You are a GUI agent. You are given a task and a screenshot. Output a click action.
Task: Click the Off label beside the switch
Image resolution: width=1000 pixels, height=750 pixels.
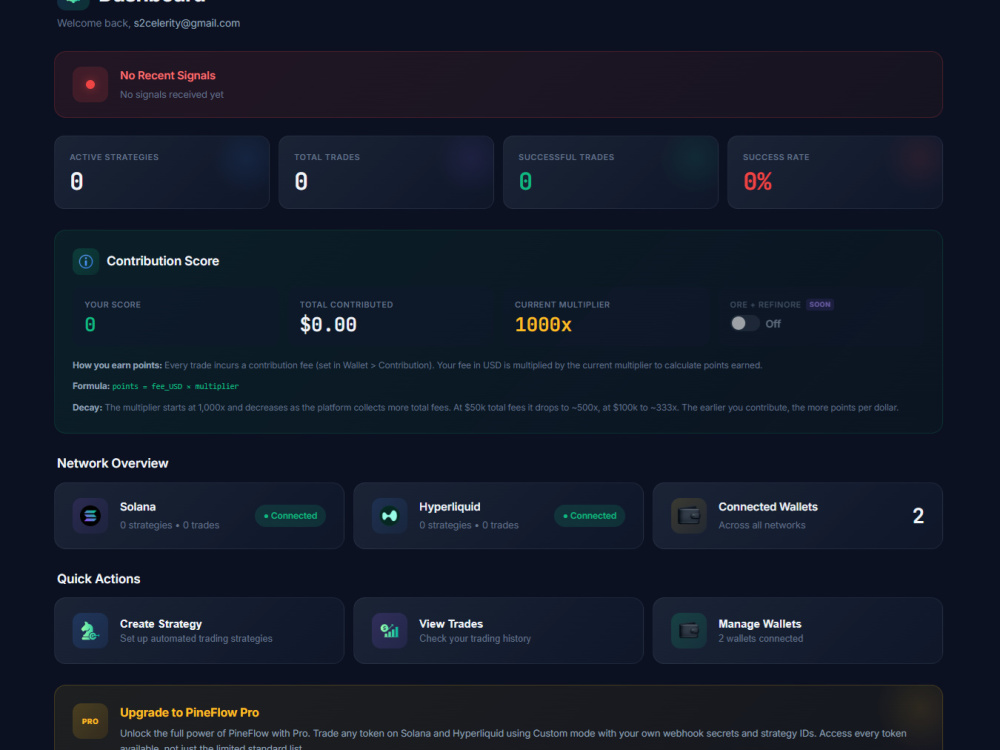(773, 324)
